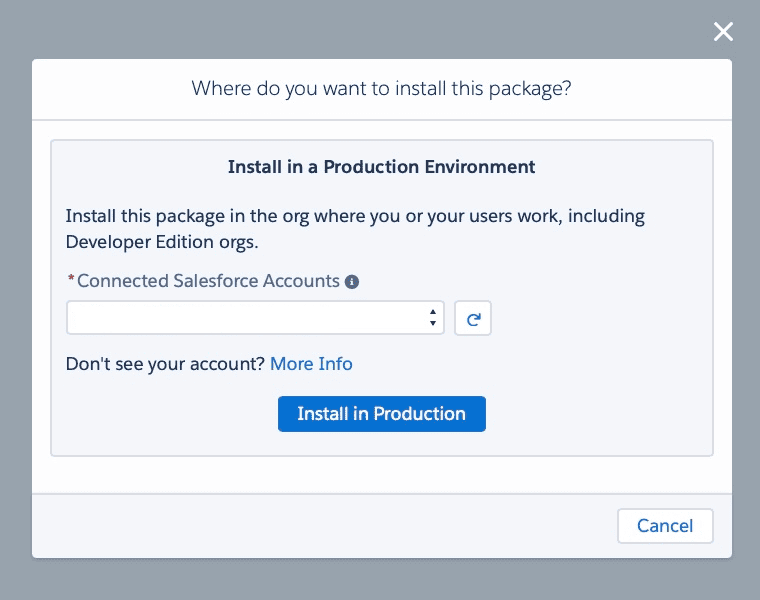Viewport: 760px width, 600px height.
Task: Click the Connected Salesforce Accounts label
Action: coord(208,281)
